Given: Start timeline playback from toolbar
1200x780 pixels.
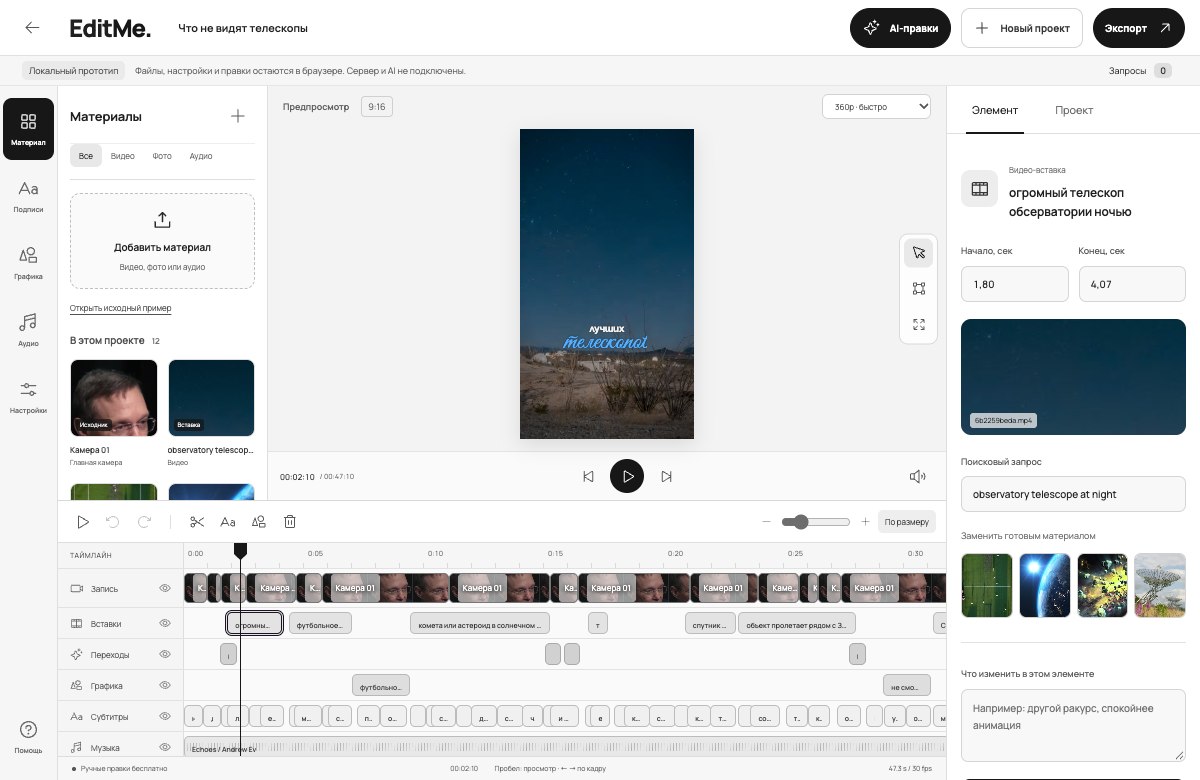Looking at the screenshot, I should (83, 522).
